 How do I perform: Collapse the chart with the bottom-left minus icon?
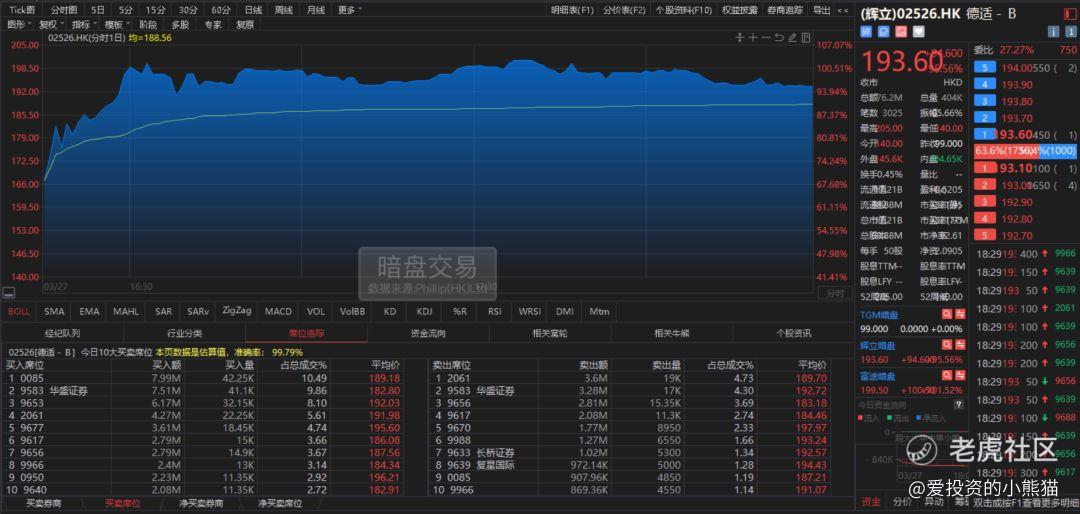click(8, 292)
